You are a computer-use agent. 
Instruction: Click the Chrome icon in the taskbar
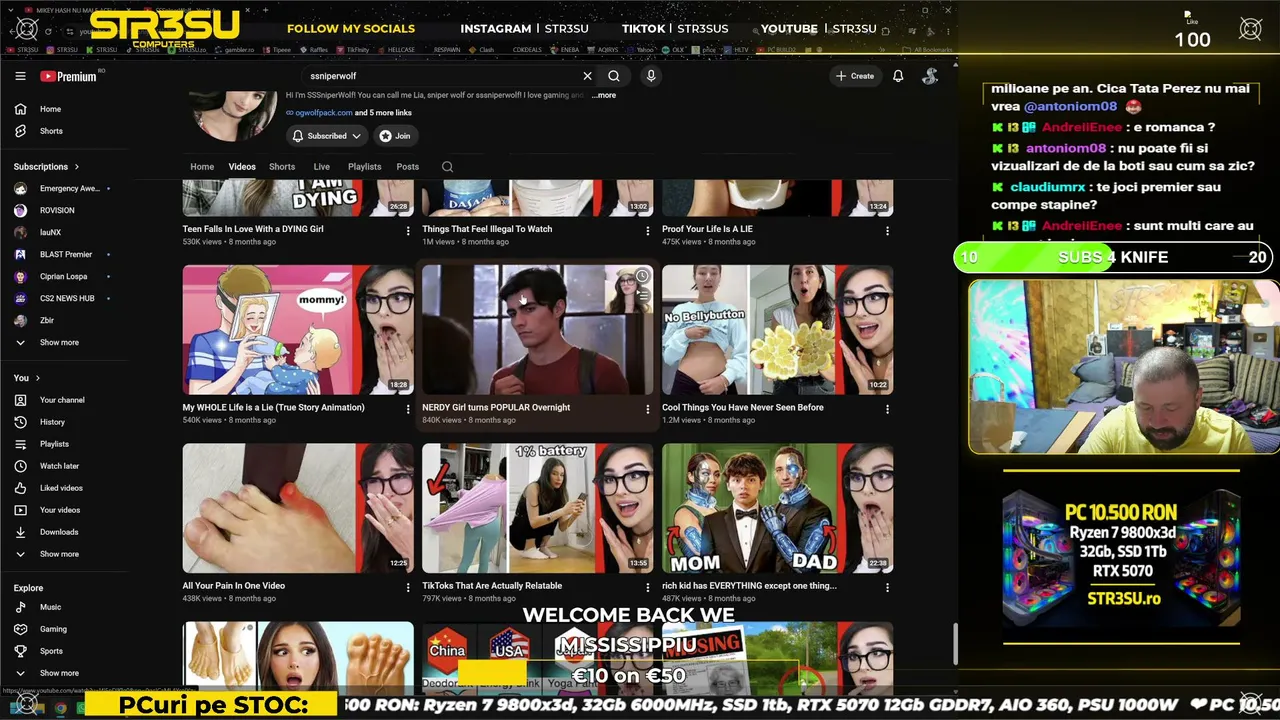point(60,708)
